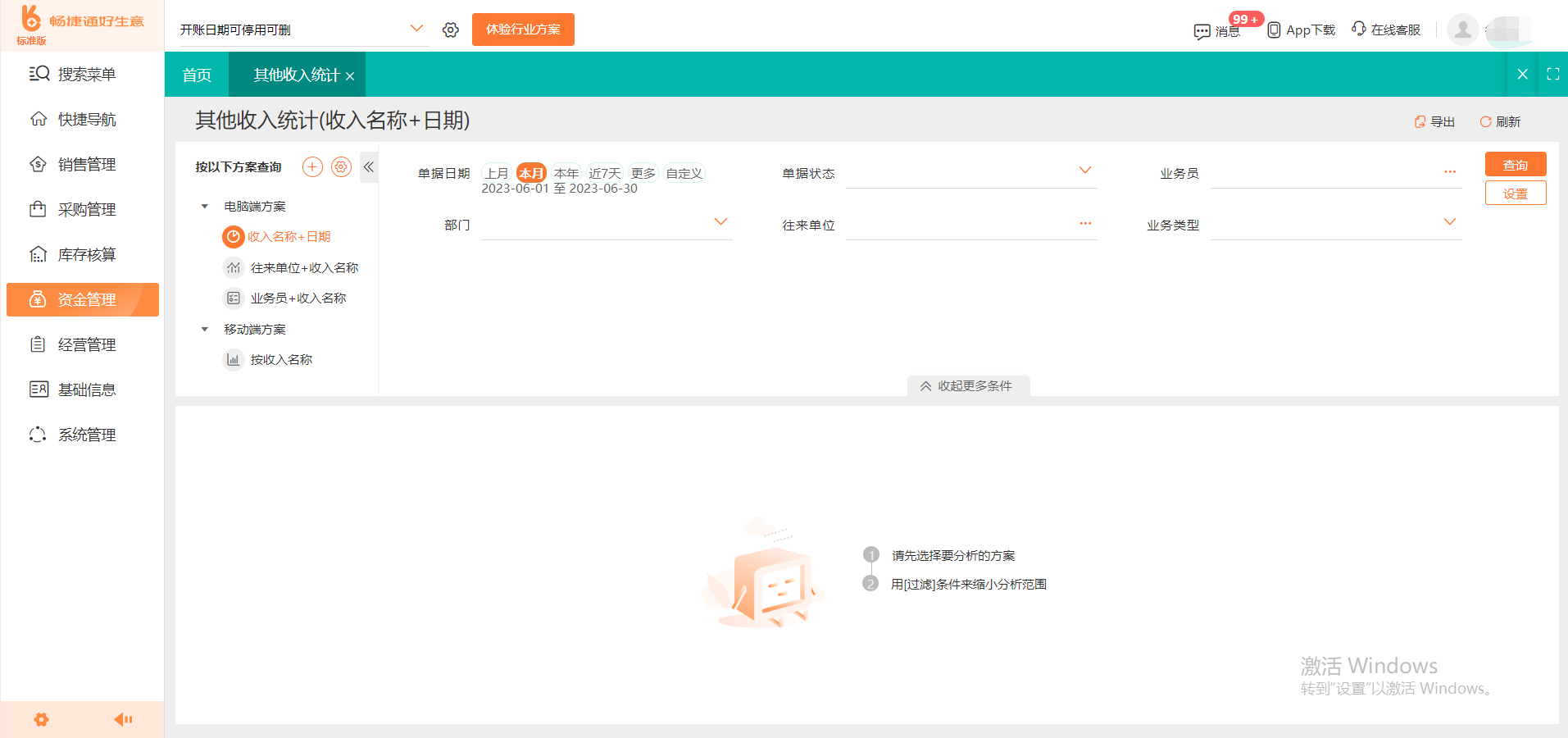Open 系统管理 in the navigation sidebar
1568x738 pixels.
pos(82,434)
